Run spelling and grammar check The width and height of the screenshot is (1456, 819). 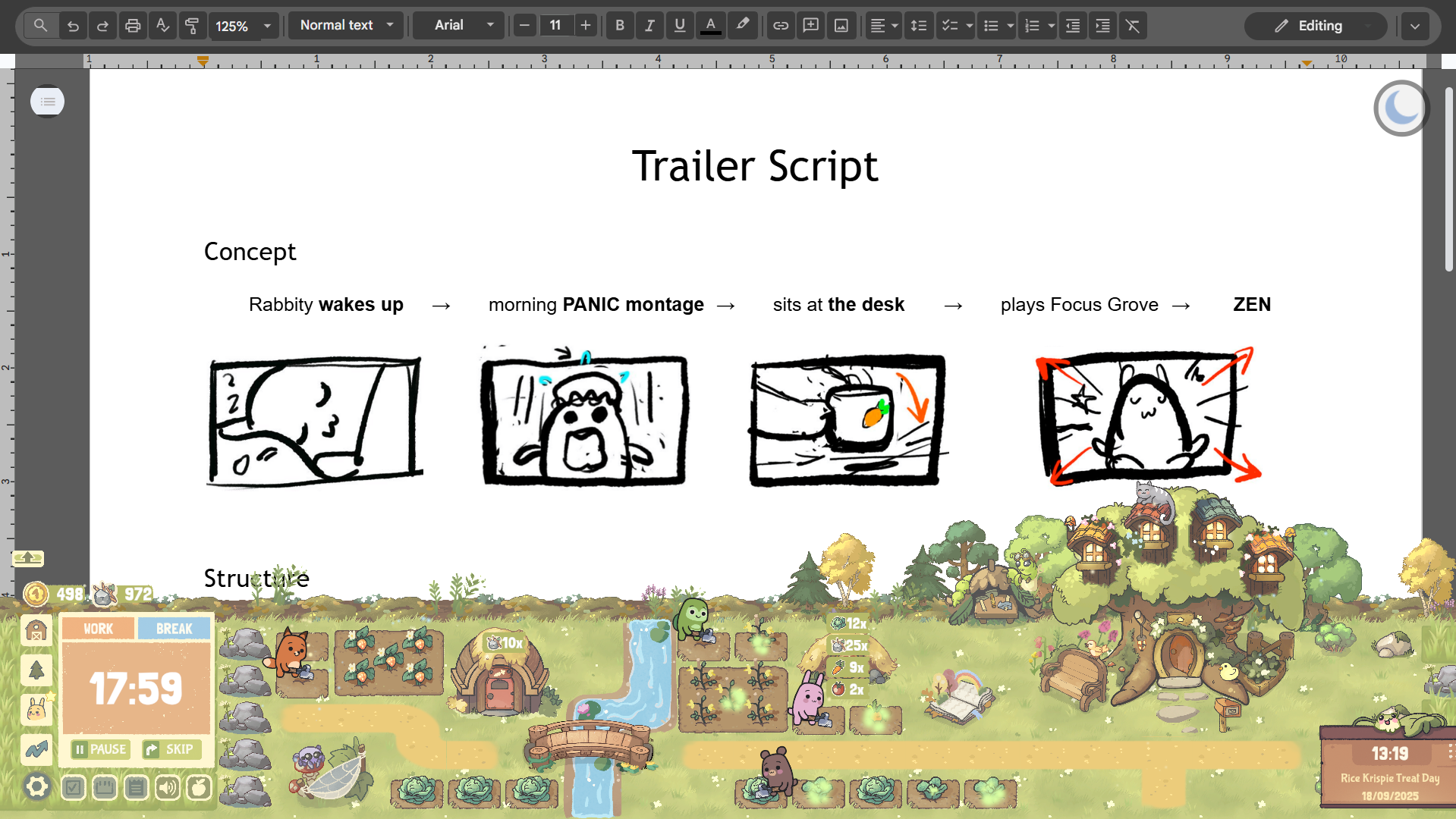pos(162,26)
